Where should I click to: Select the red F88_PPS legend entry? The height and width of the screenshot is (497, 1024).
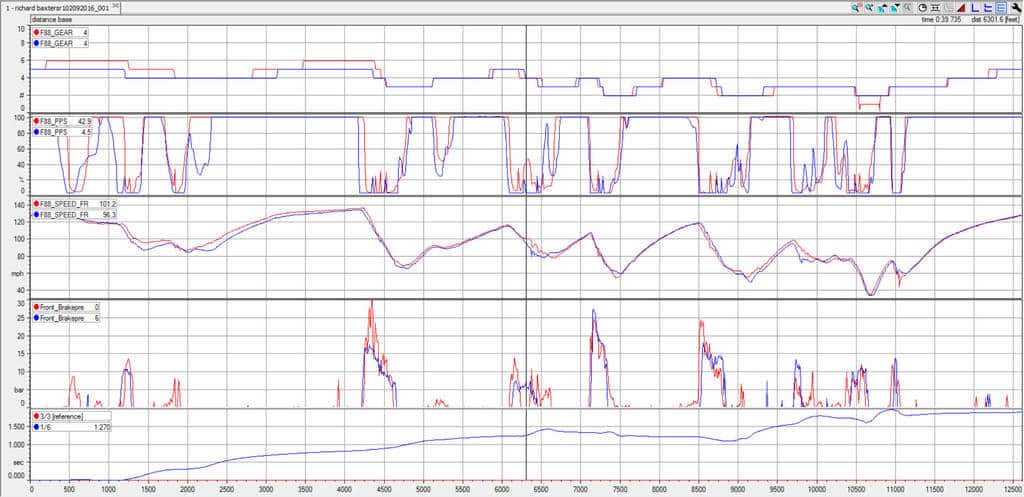coord(63,121)
